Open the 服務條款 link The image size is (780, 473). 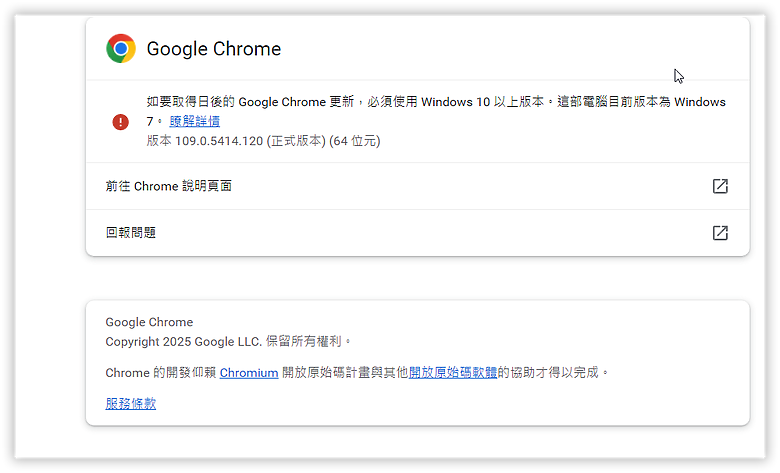click(x=131, y=403)
